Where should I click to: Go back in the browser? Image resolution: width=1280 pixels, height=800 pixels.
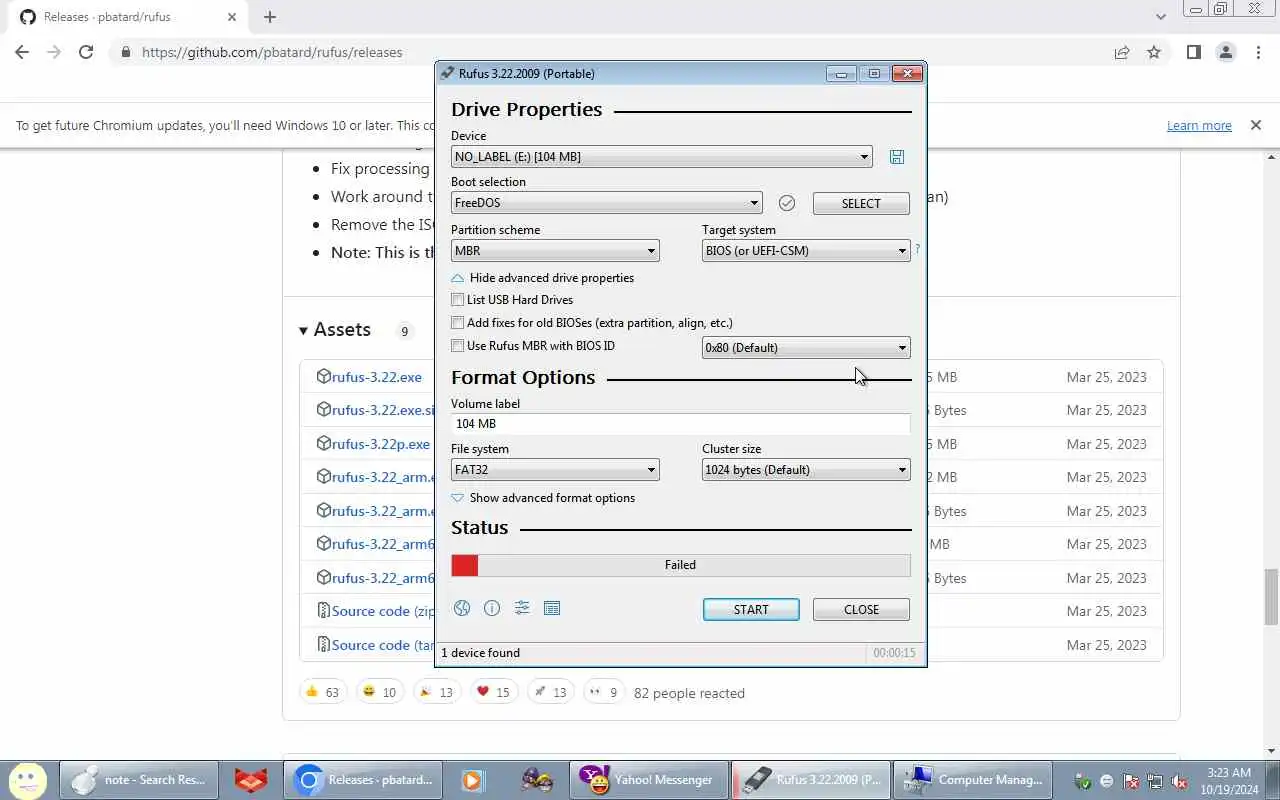coord(22,52)
